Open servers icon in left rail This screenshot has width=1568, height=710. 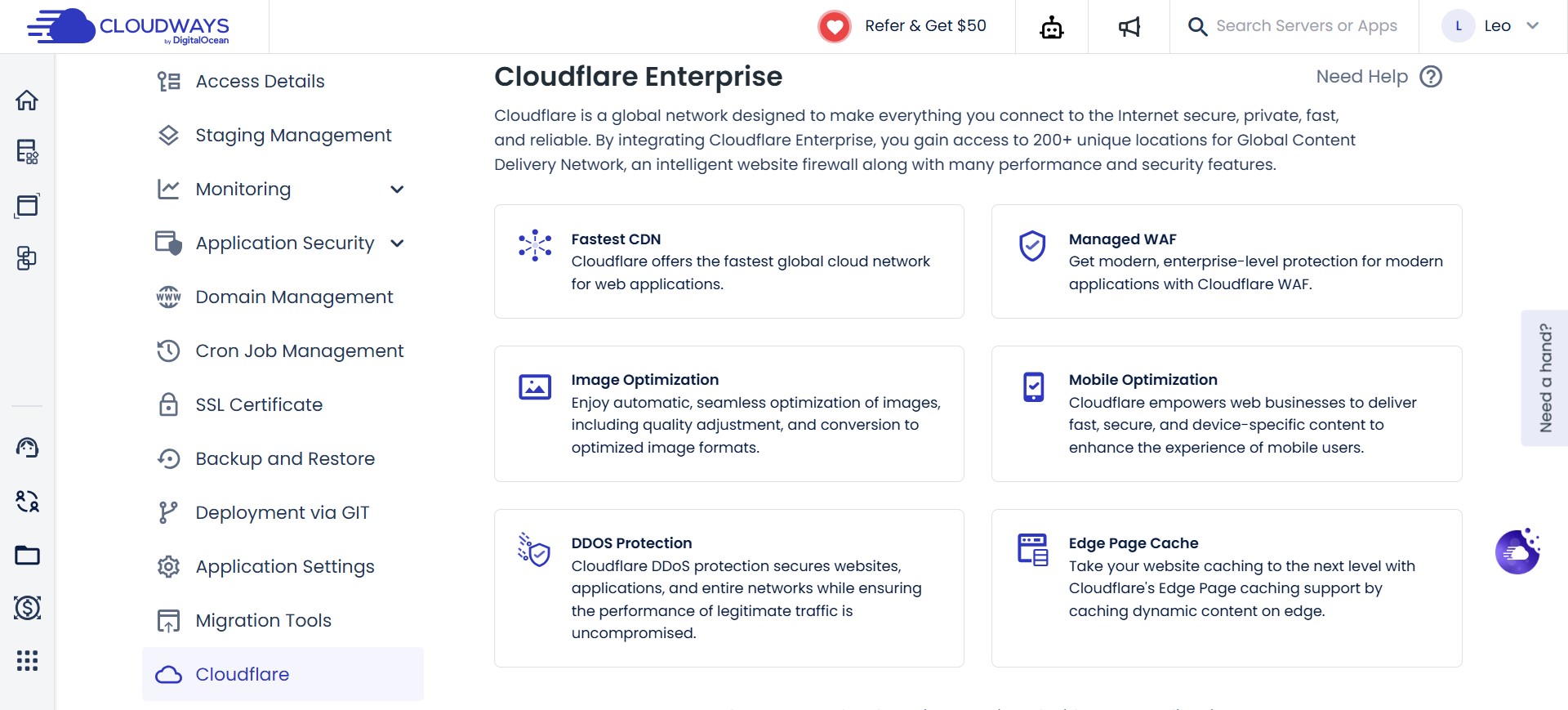(27, 151)
